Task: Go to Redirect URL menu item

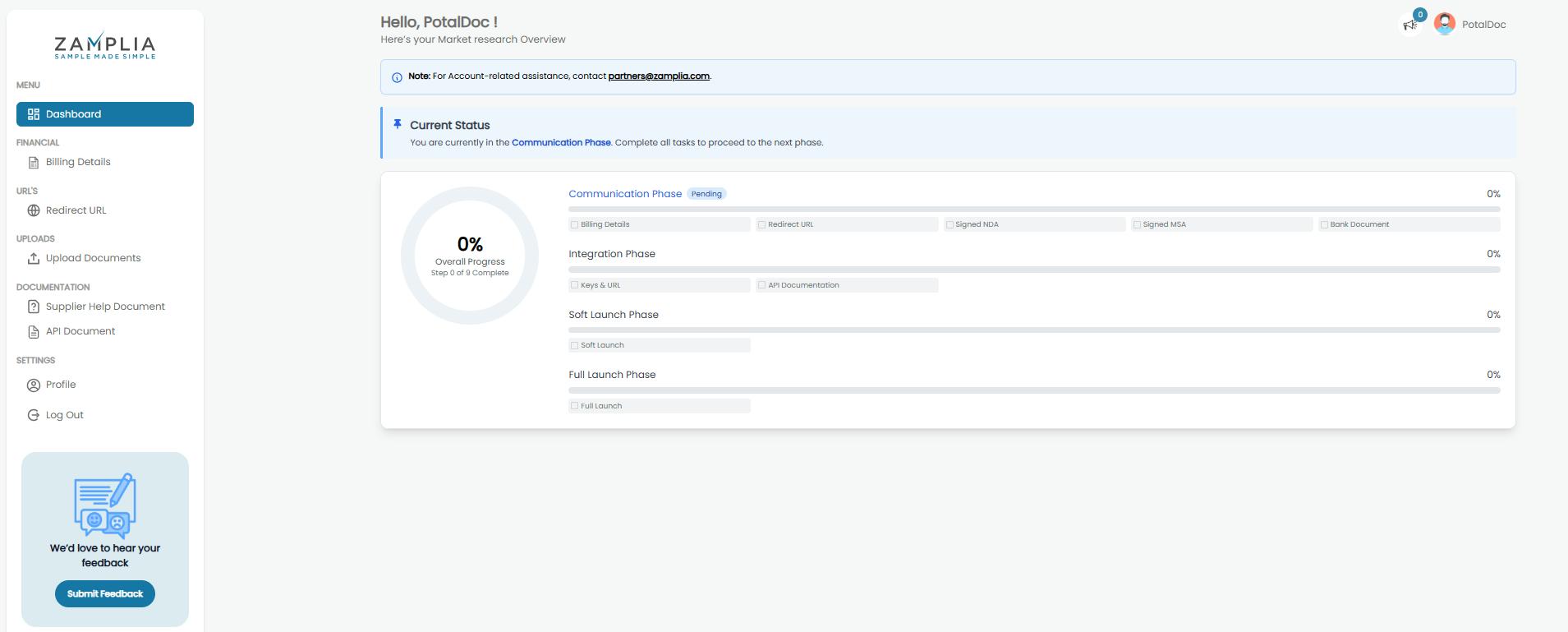Action: [76, 210]
